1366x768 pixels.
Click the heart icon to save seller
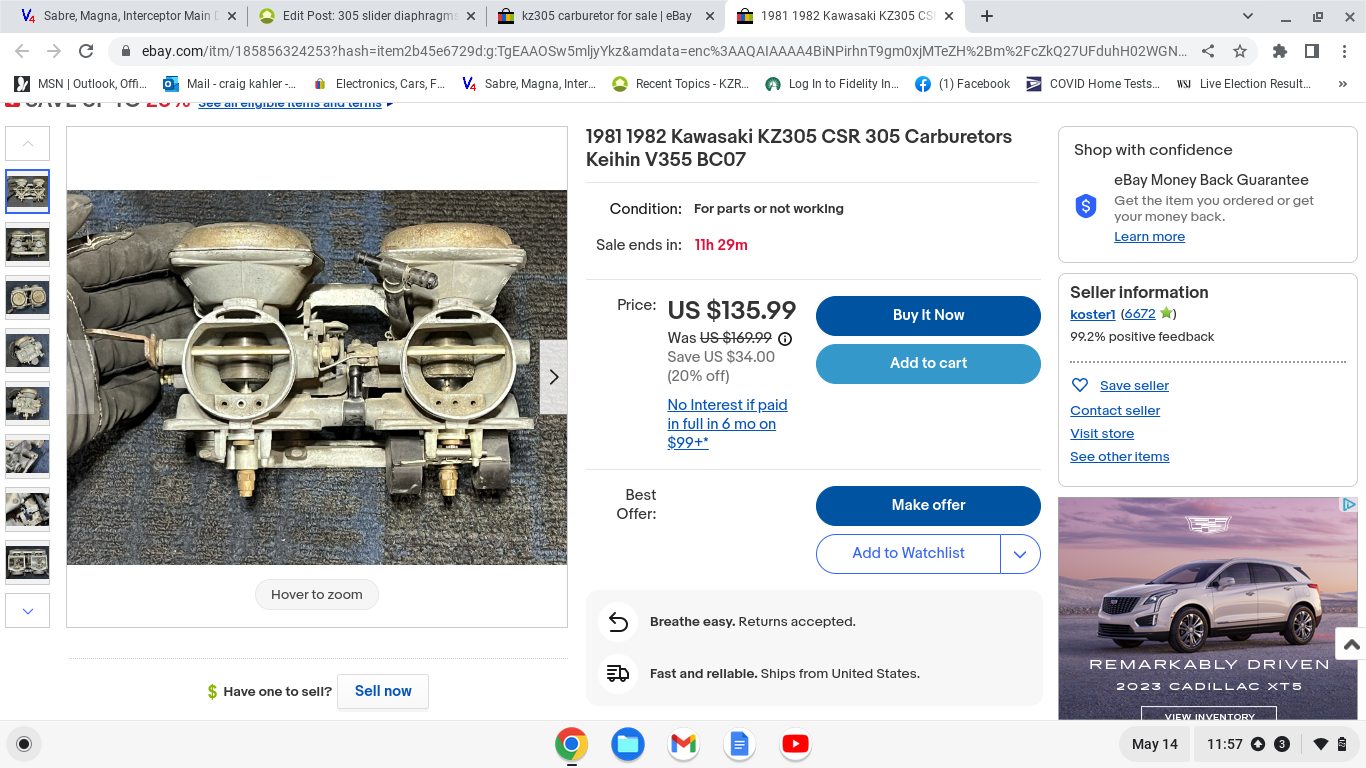(x=1080, y=385)
